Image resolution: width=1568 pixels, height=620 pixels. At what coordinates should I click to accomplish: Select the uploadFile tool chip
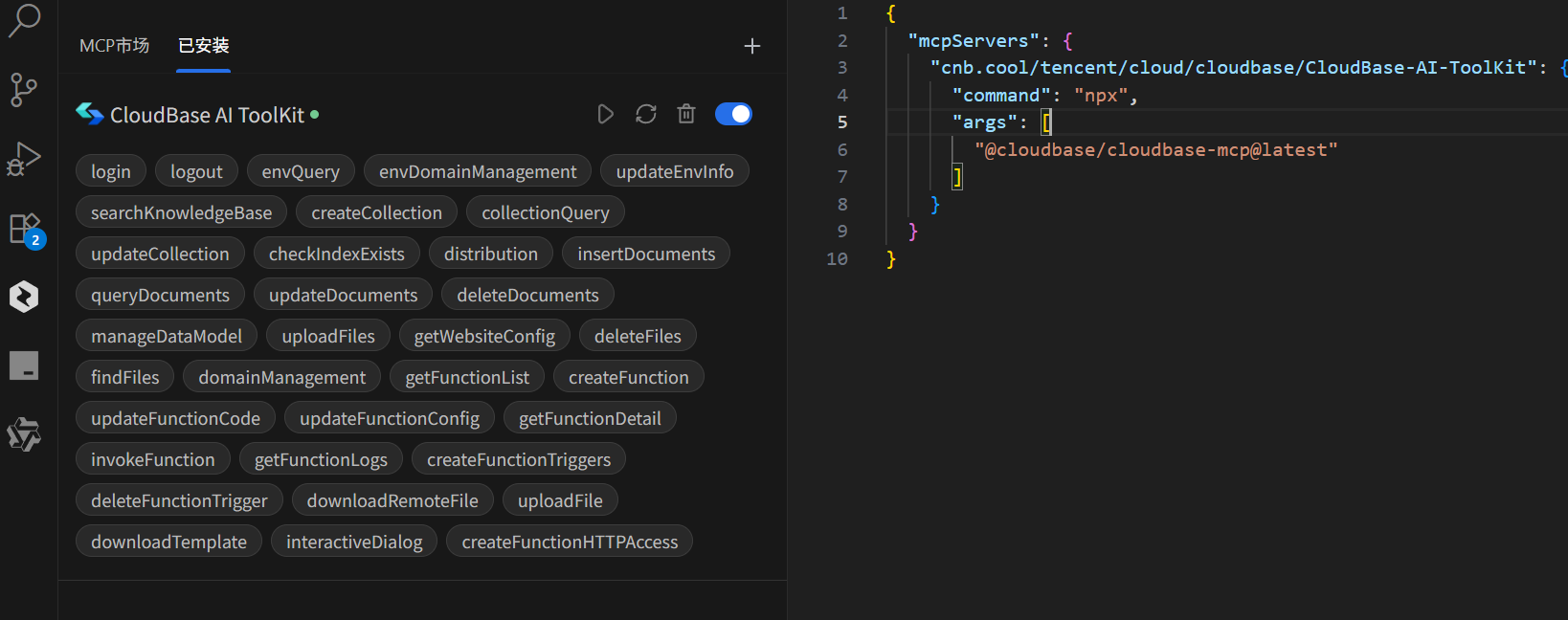tap(560, 500)
